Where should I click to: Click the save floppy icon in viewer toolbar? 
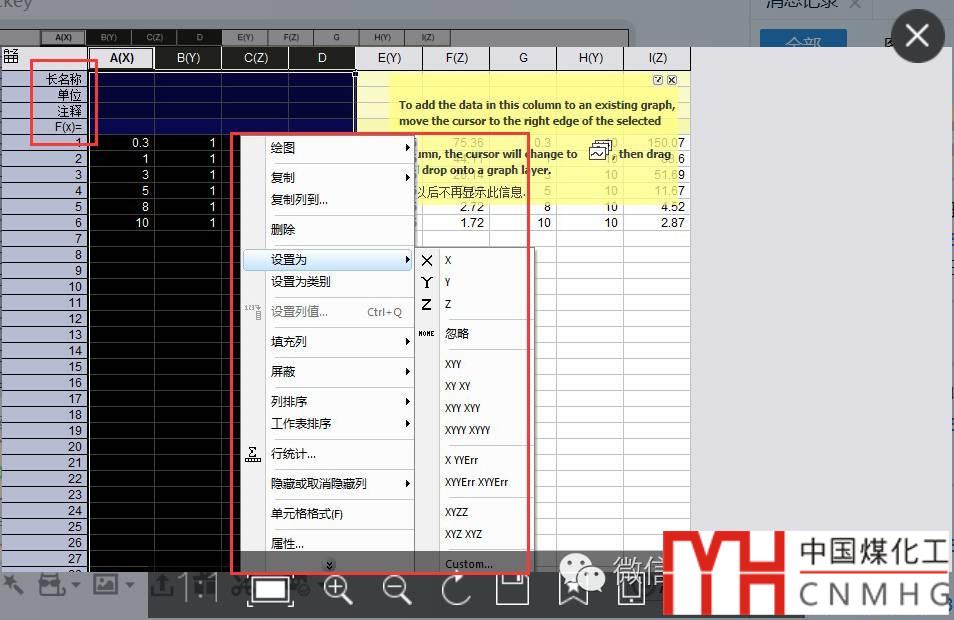point(512,589)
